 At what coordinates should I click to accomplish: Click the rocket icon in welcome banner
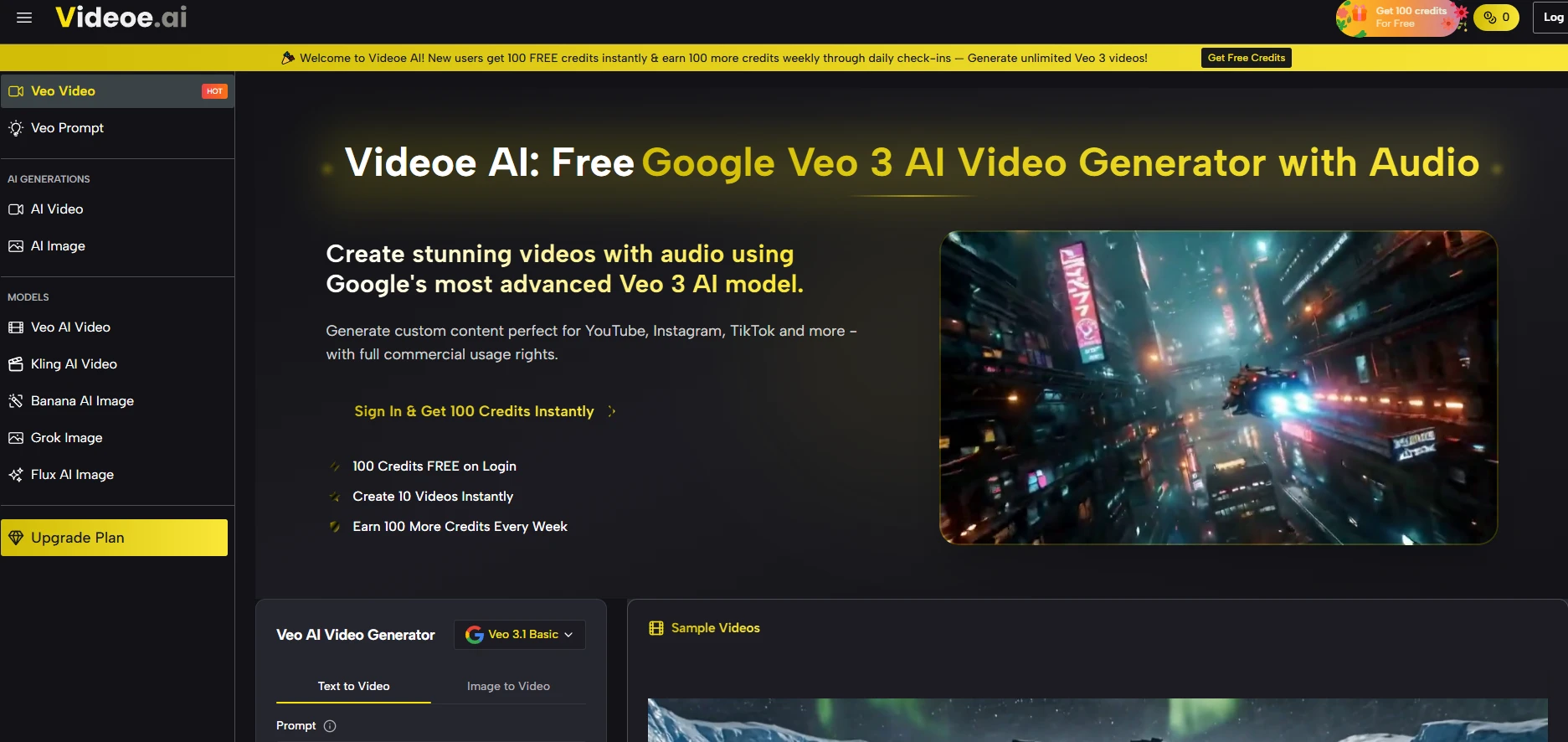288,58
